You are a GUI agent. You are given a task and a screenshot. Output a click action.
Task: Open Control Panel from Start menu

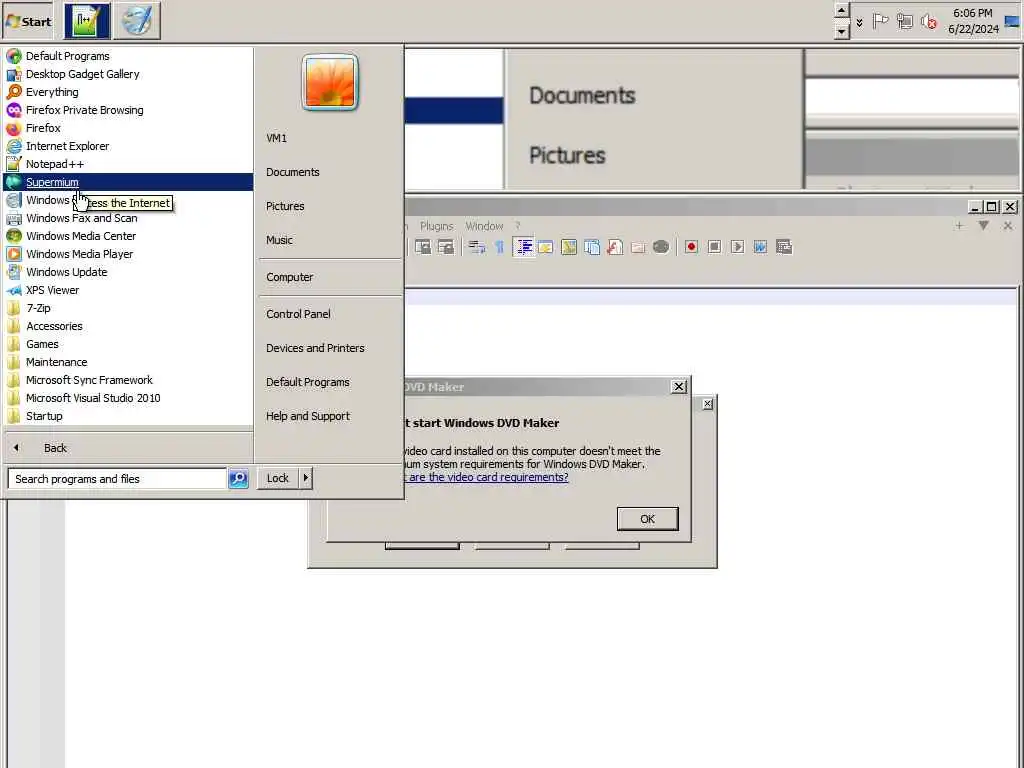coord(298,314)
